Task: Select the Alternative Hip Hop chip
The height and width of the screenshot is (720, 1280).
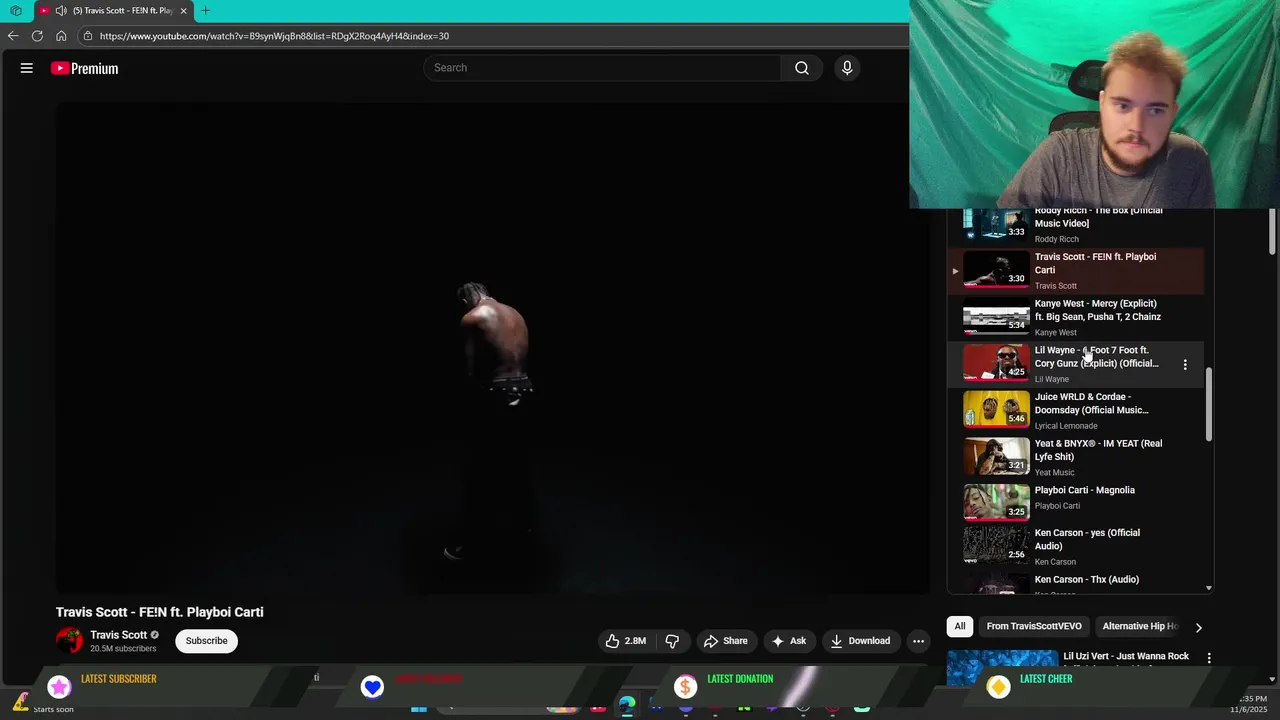Action: (x=1140, y=626)
